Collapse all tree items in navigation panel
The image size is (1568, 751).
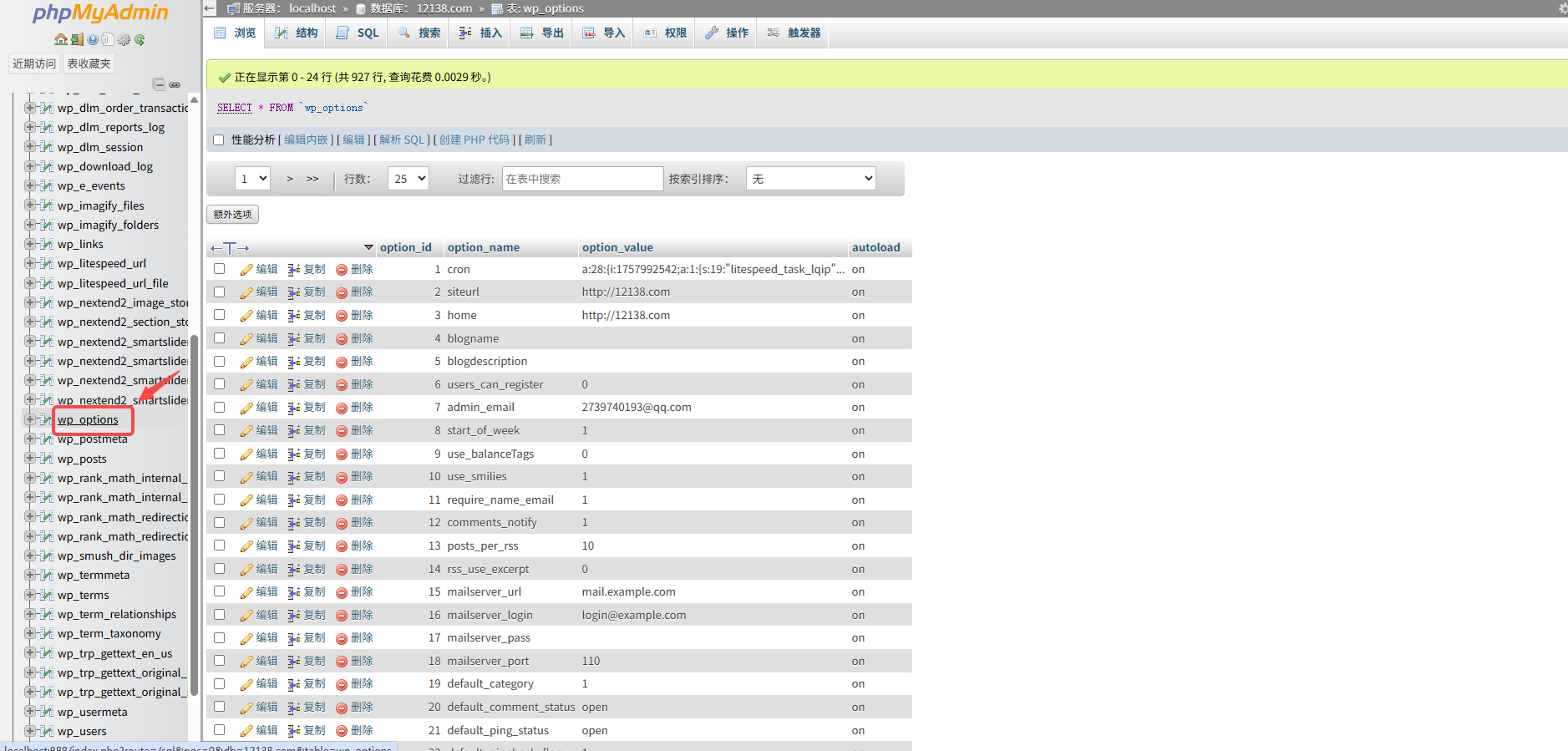(x=159, y=84)
